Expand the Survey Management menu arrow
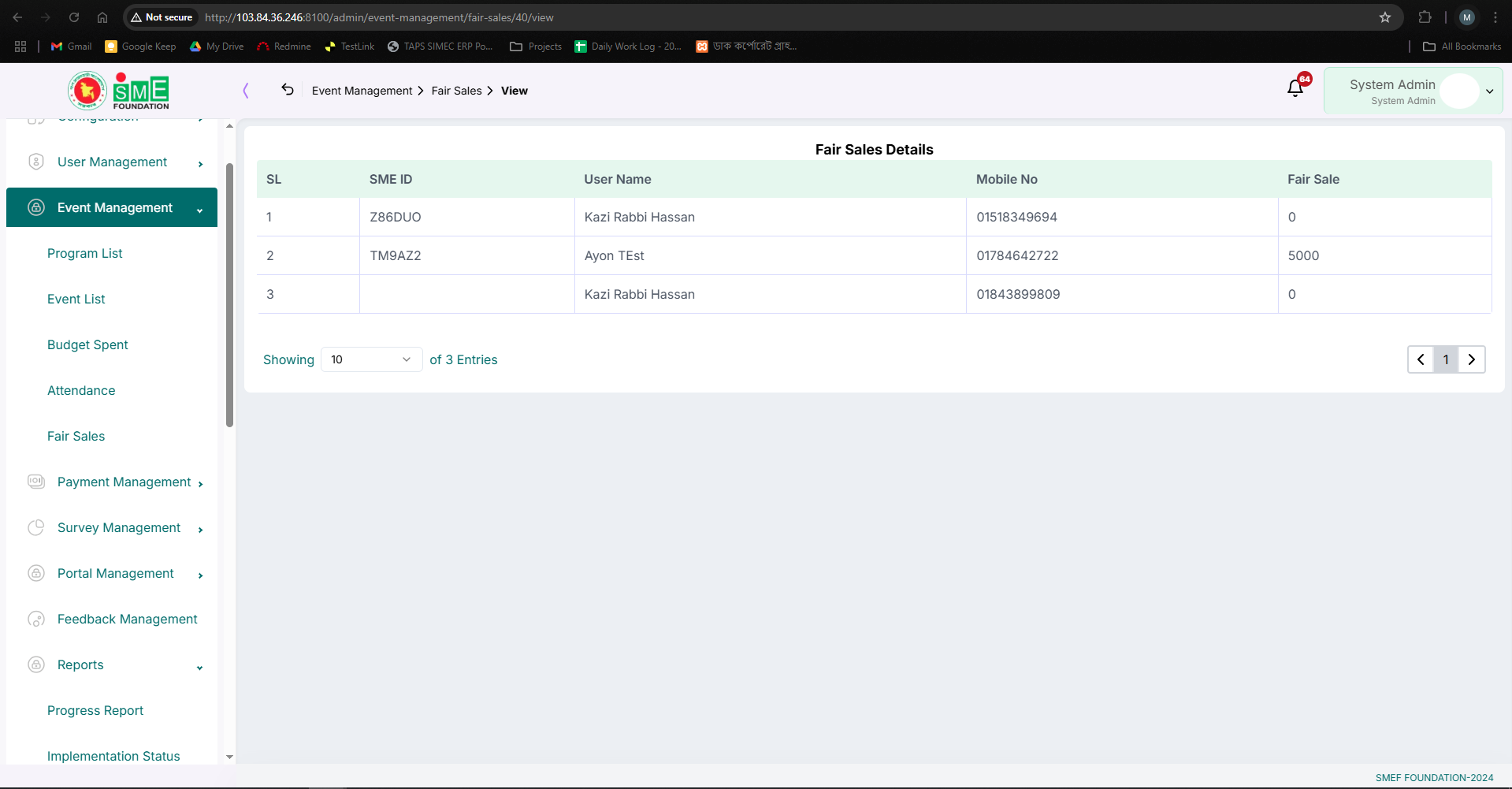This screenshot has height=789, width=1512. [201, 530]
